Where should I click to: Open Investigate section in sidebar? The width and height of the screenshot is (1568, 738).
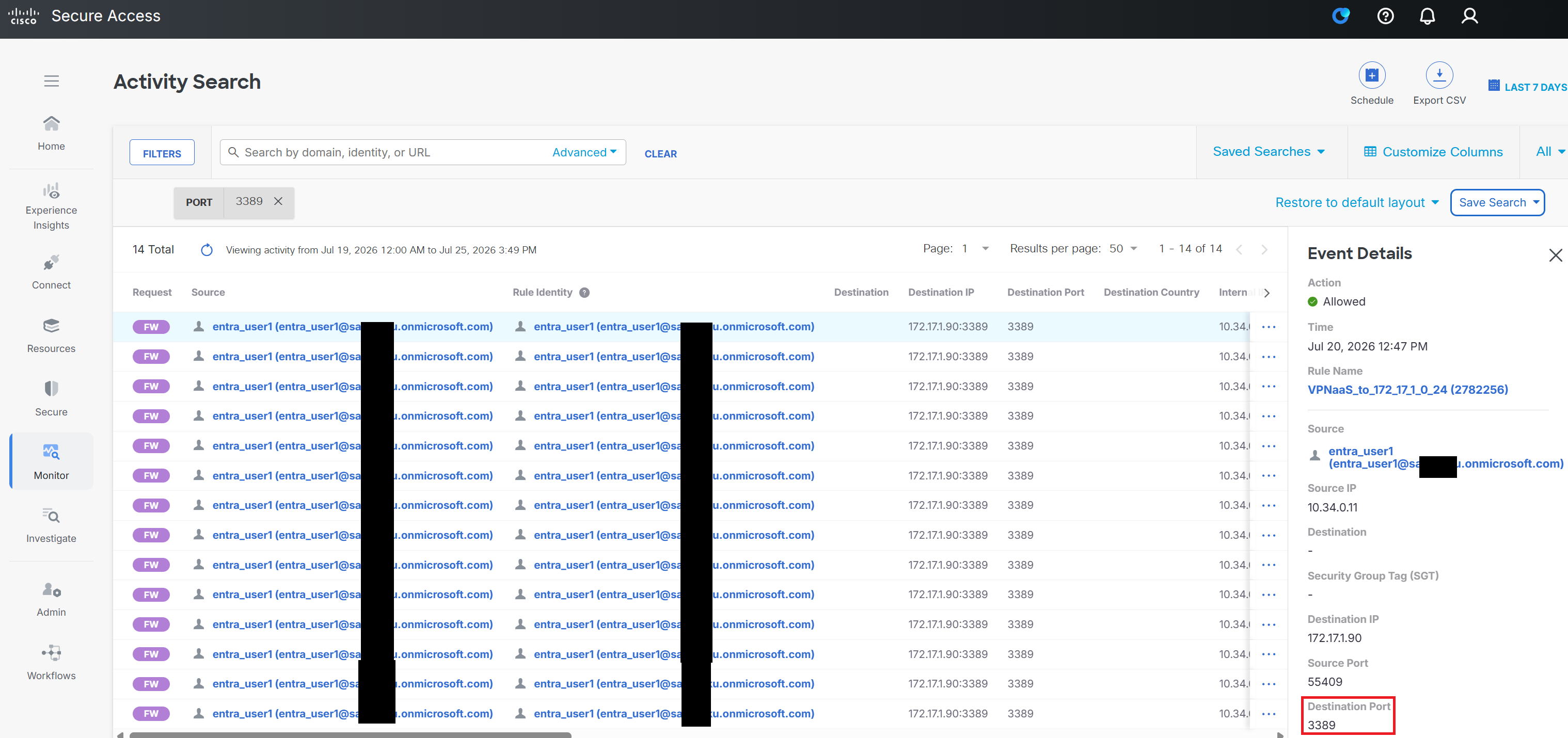pos(51,525)
